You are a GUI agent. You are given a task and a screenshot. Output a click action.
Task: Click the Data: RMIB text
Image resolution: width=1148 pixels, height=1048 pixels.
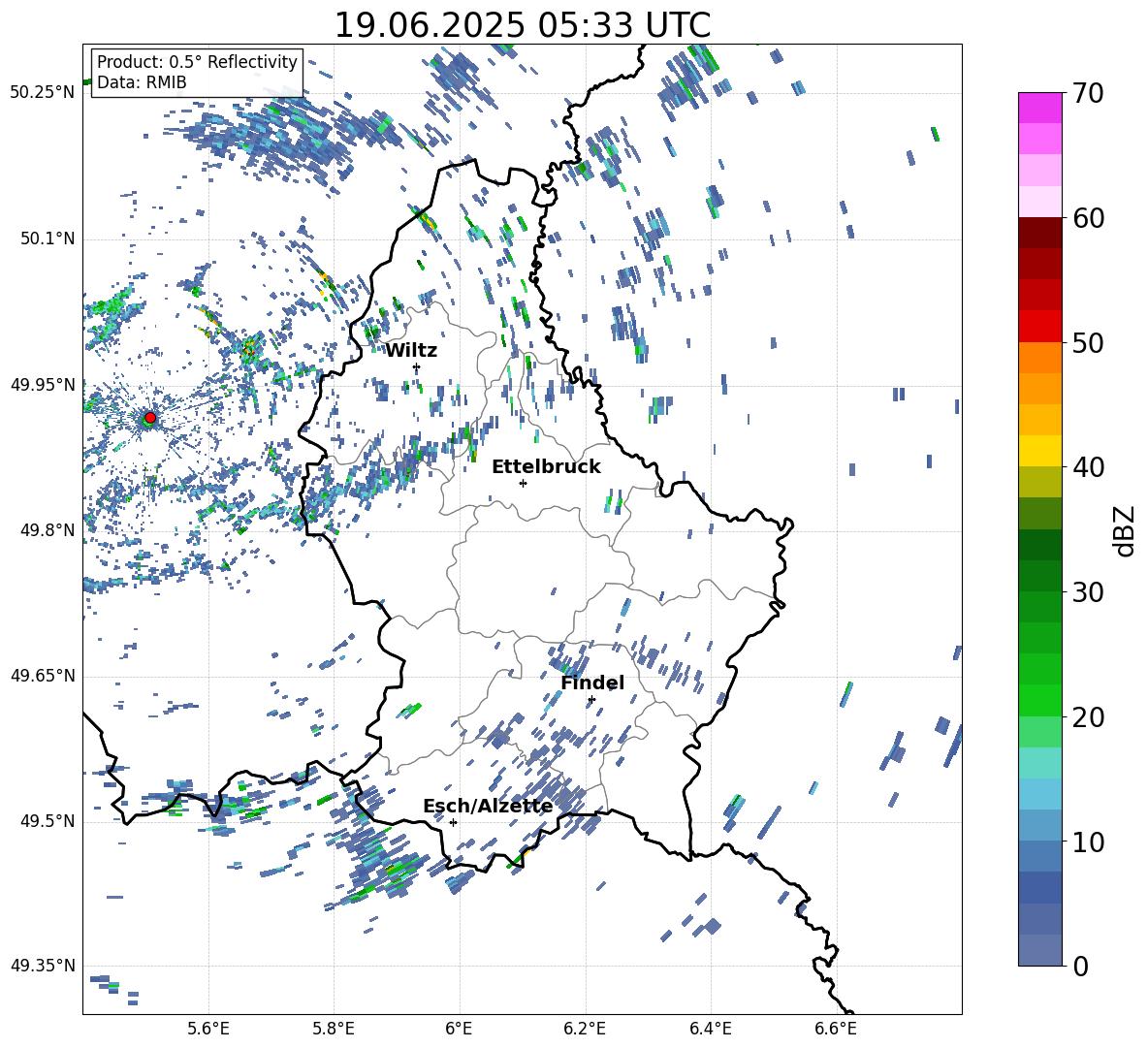[x=142, y=82]
